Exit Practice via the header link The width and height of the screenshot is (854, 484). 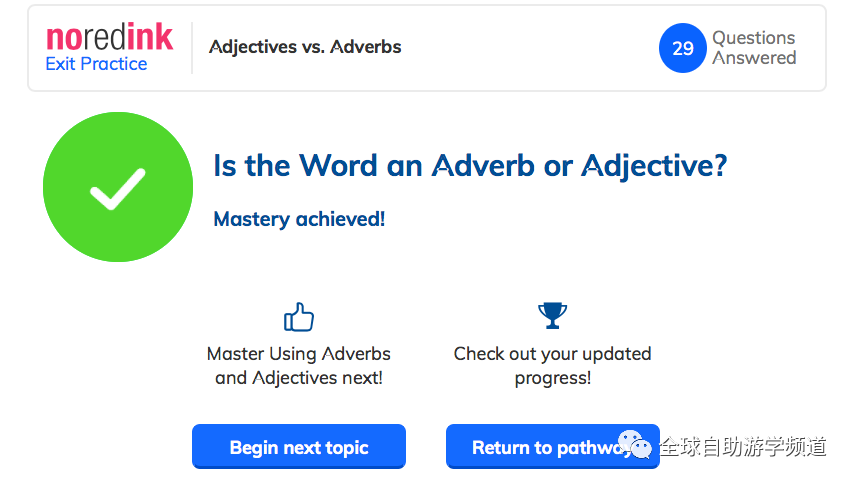(96, 64)
